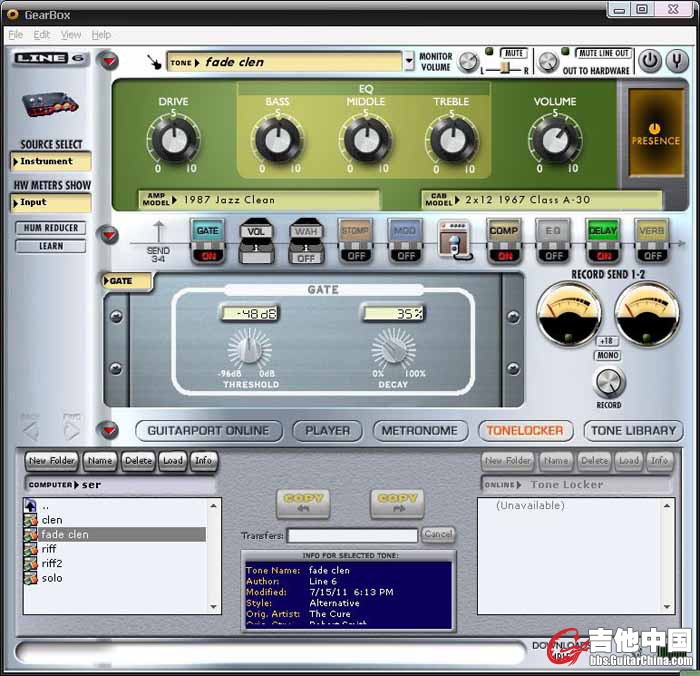700x676 pixels.
Task: Click the LEARN button
Action: tap(50, 246)
